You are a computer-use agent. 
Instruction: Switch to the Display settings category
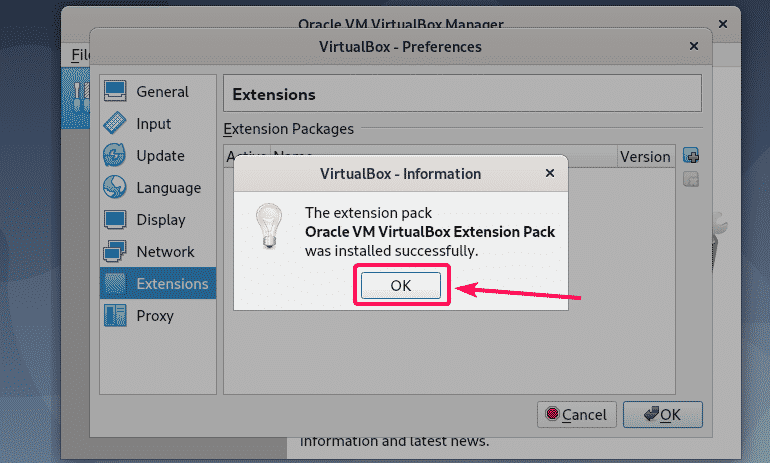(160, 220)
